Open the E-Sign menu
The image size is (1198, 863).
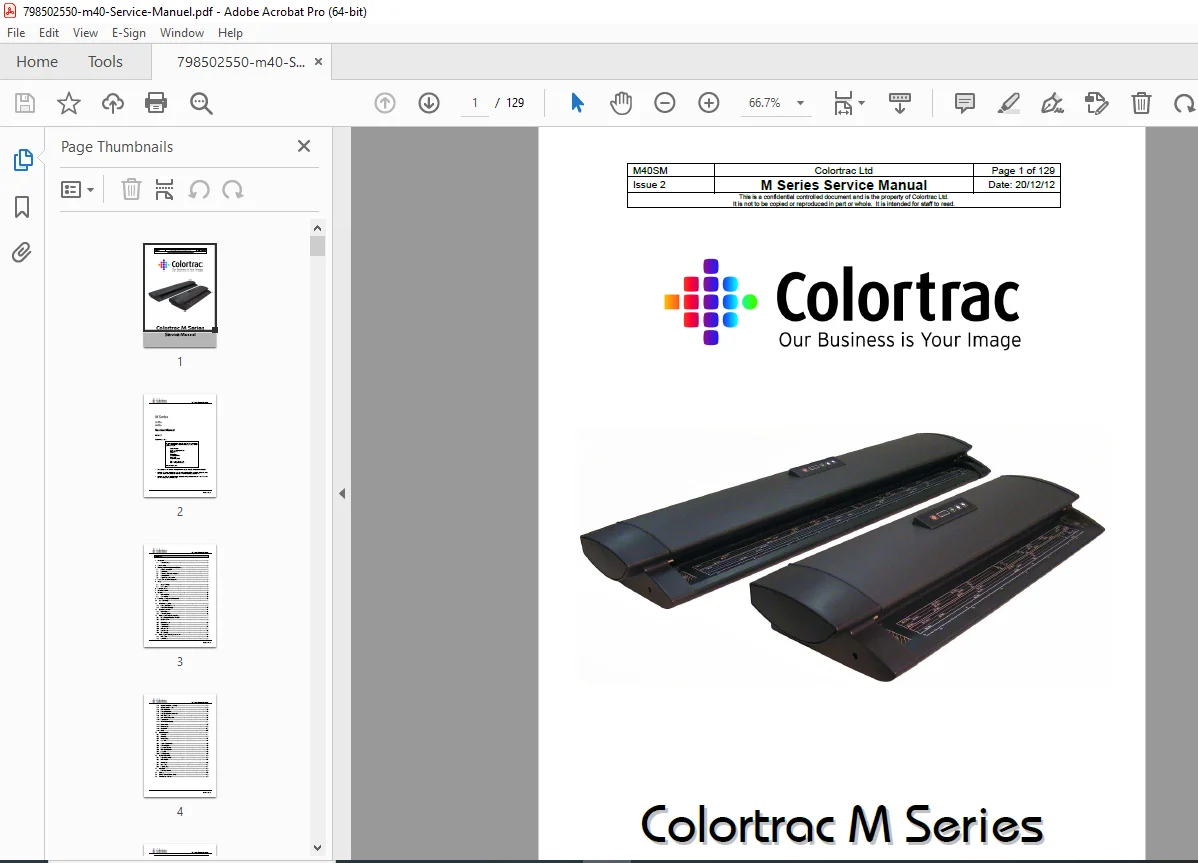pos(128,33)
